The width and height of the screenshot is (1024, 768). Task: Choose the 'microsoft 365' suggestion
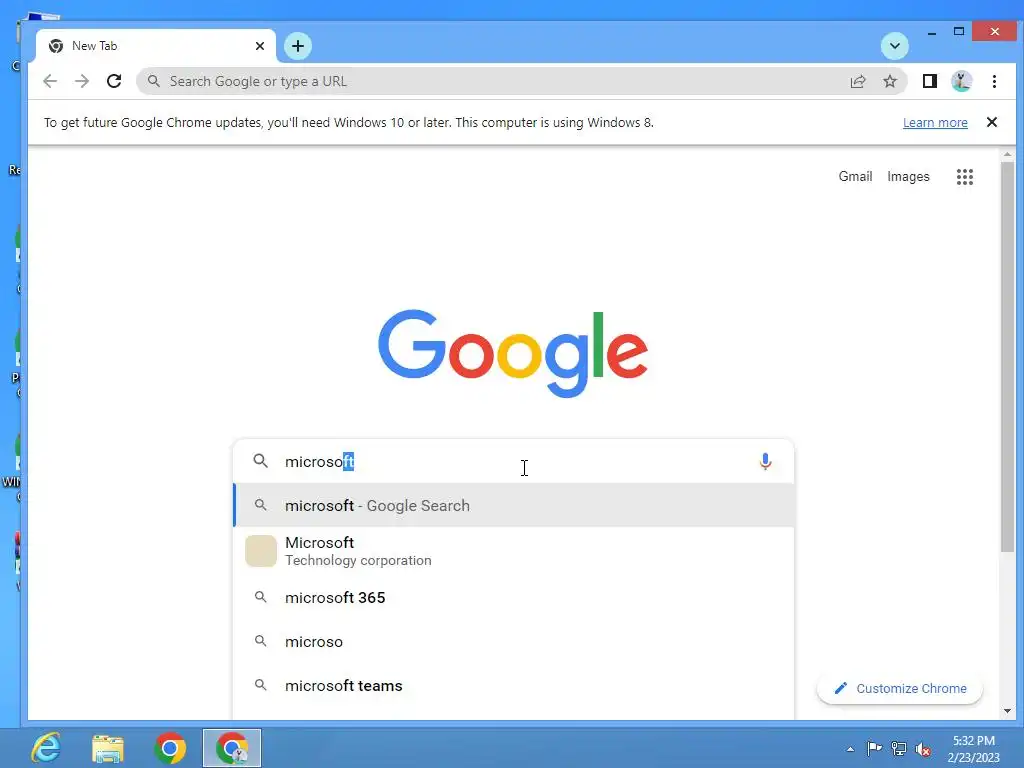pyautogui.click(x=514, y=598)
